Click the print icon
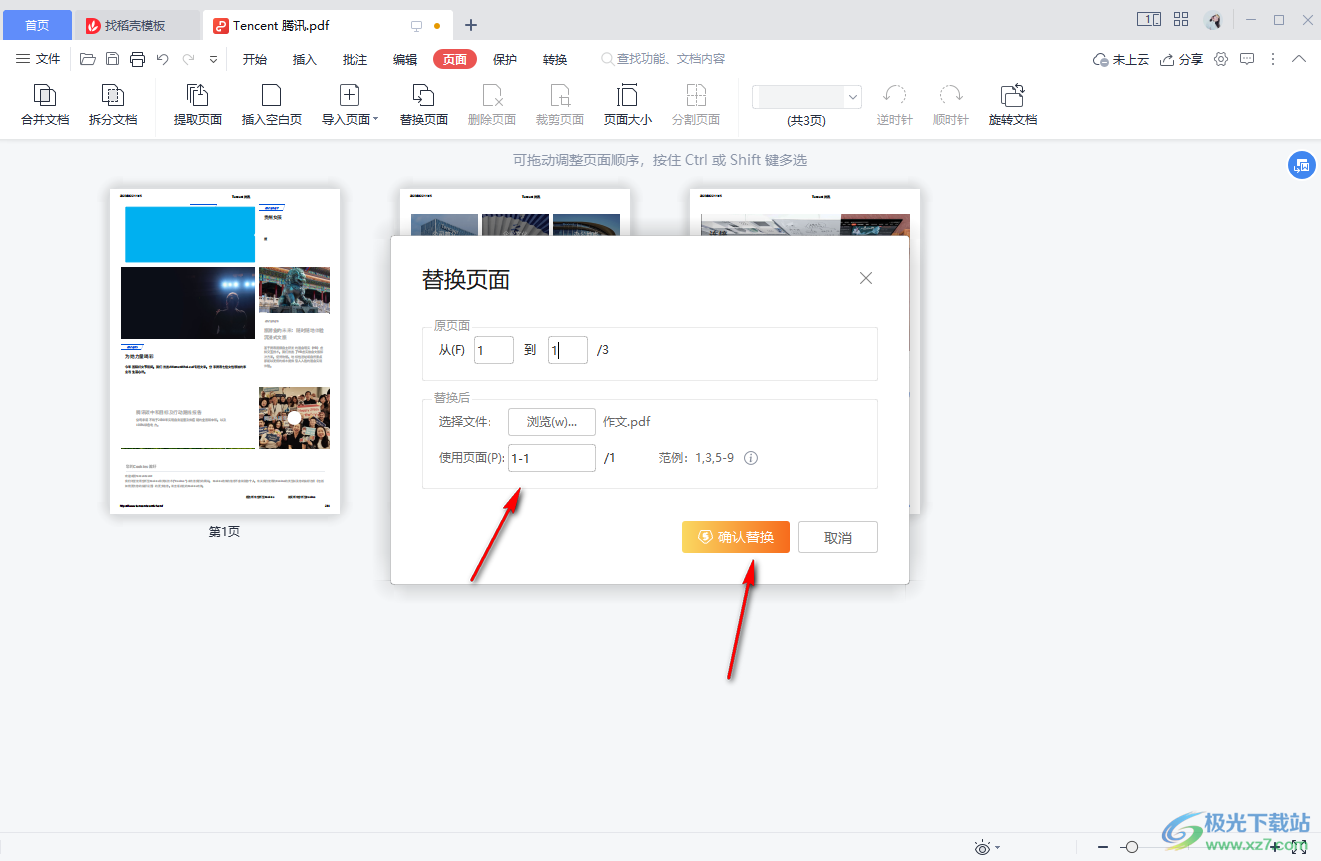 point(138,59)
